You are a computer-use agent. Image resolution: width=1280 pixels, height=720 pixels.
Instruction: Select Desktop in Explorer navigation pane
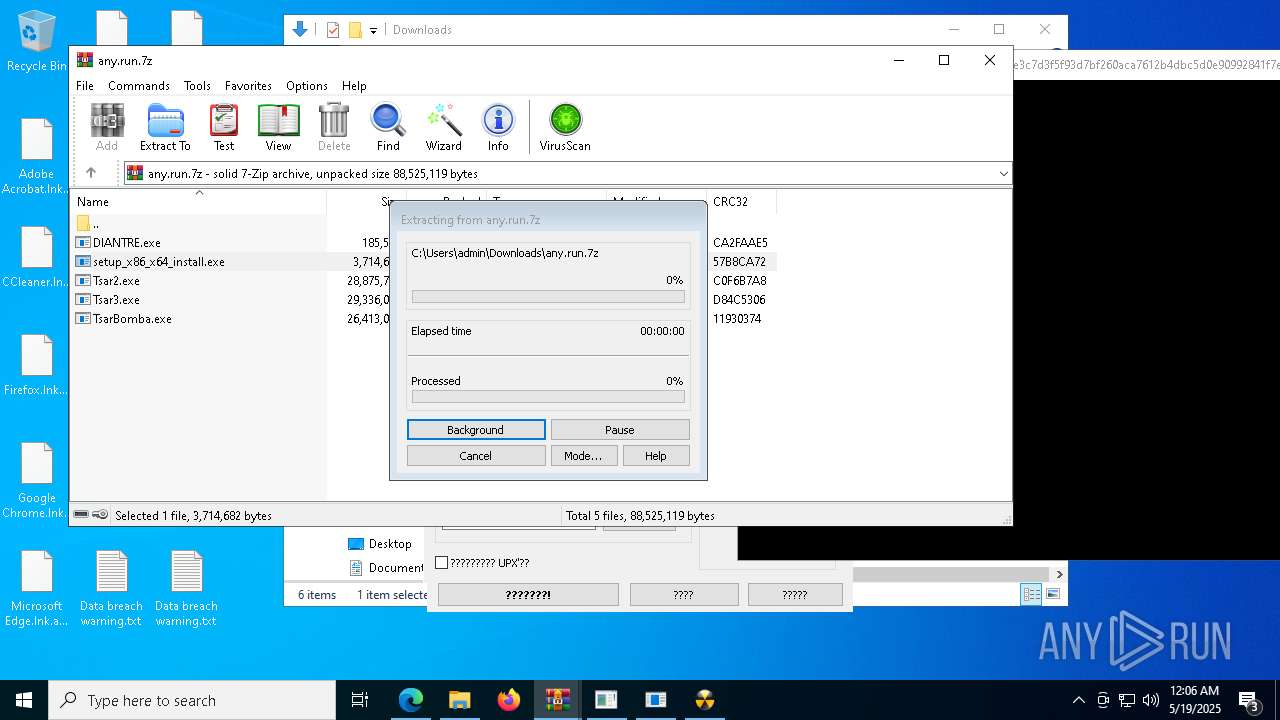pos(380,544)
